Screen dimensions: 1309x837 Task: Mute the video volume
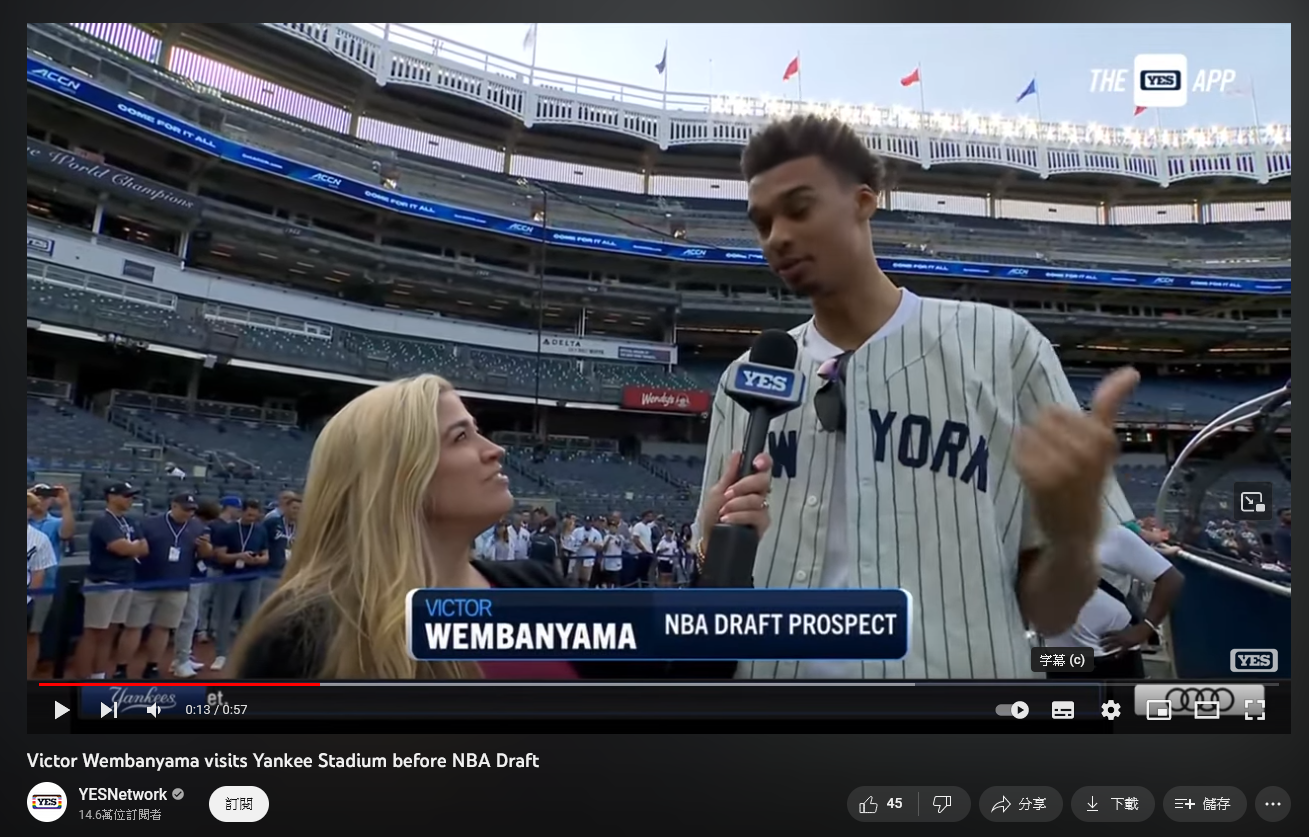(154, 710)
